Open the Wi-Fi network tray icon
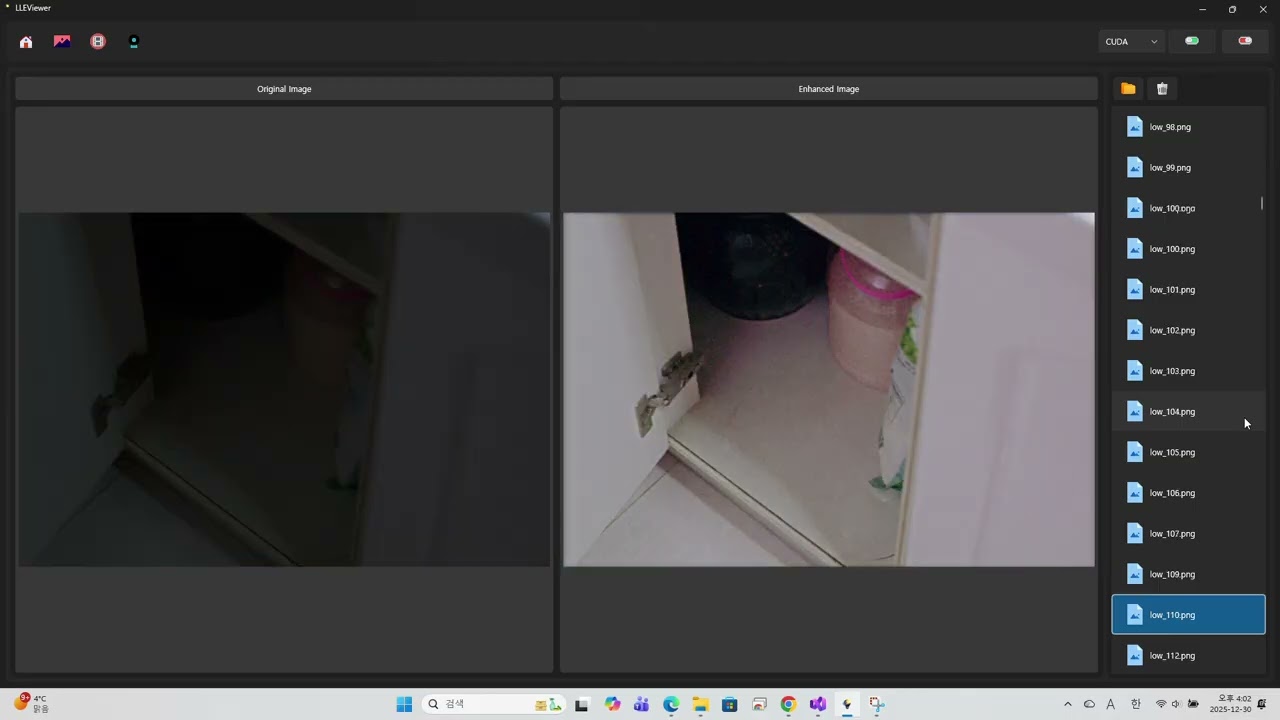The width and height of the screenshot is (1280, 720). tap(1161, 704)
